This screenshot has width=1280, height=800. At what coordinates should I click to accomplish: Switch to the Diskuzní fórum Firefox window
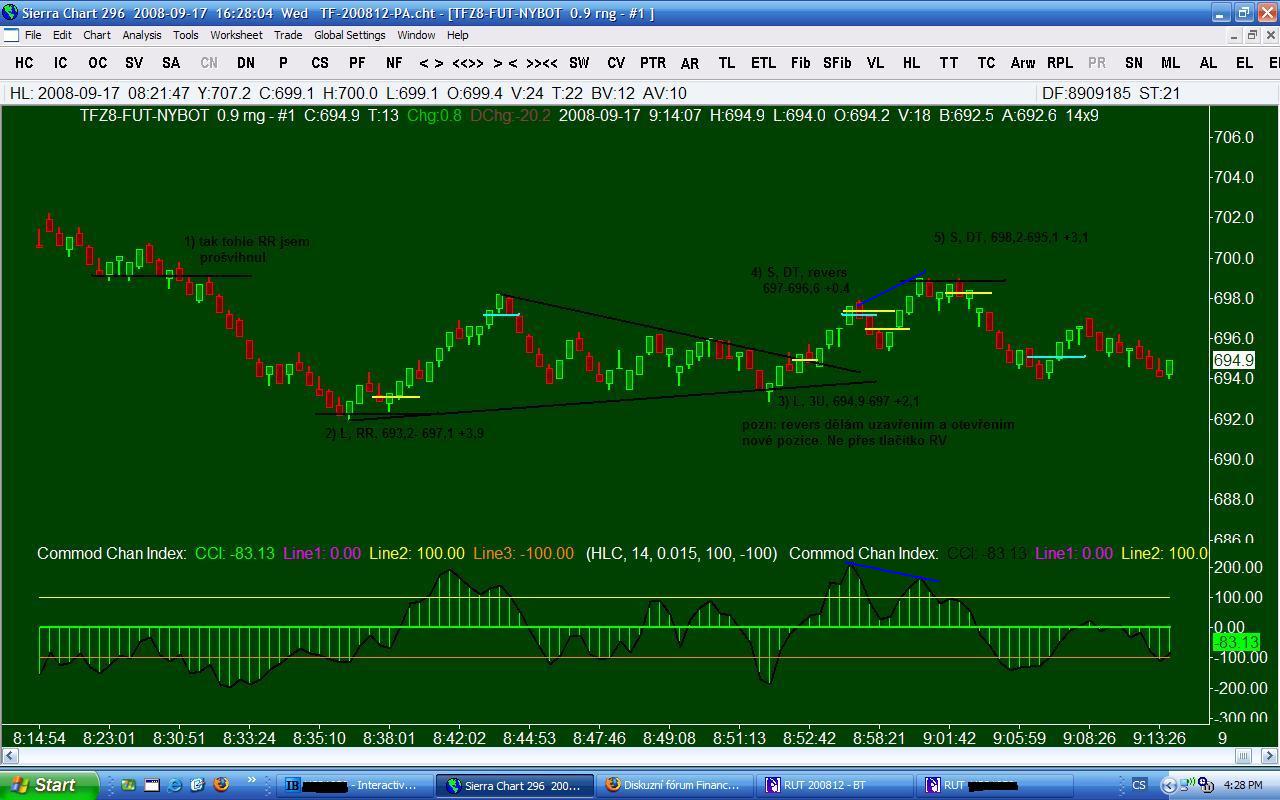(674, 785)
